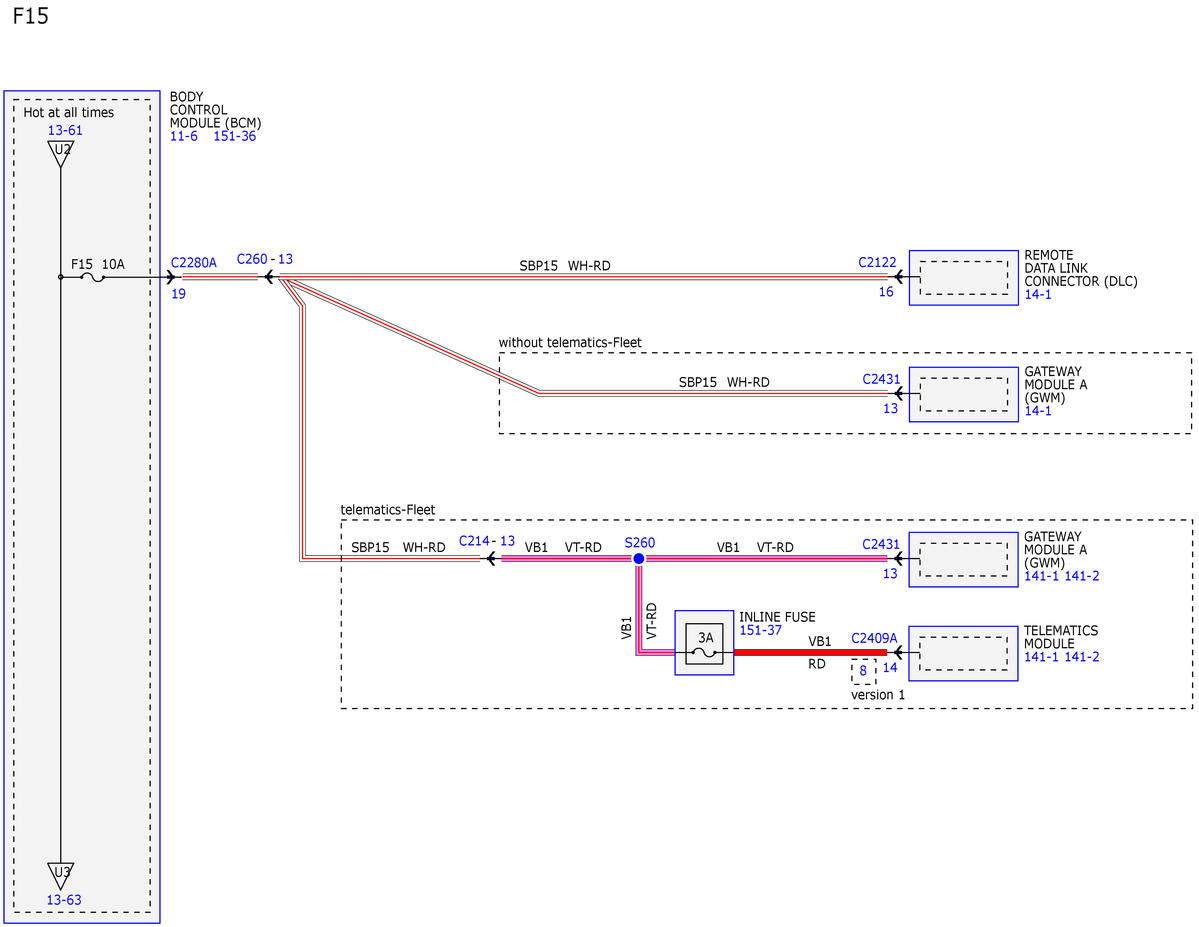Open DLC page link 14-1
This screenshot has height=927, width=1199.
tap(1038, 294)
